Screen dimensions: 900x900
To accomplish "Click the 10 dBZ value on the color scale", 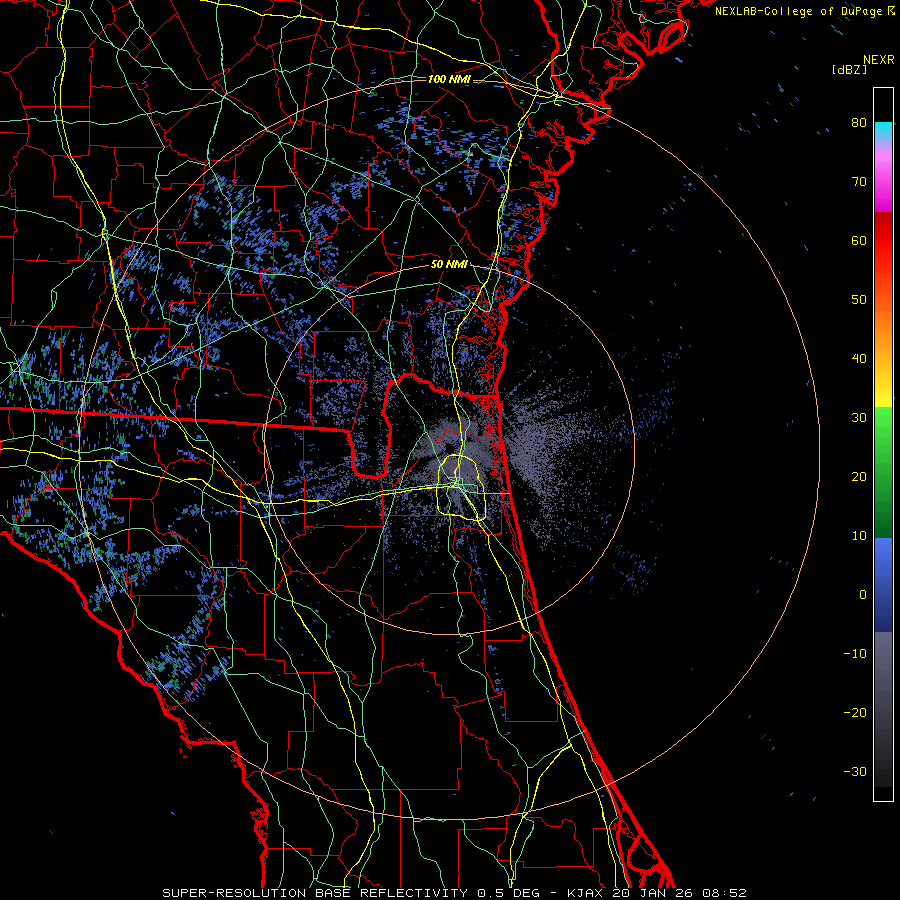I will pyautogui.click(x=859, y=536).
